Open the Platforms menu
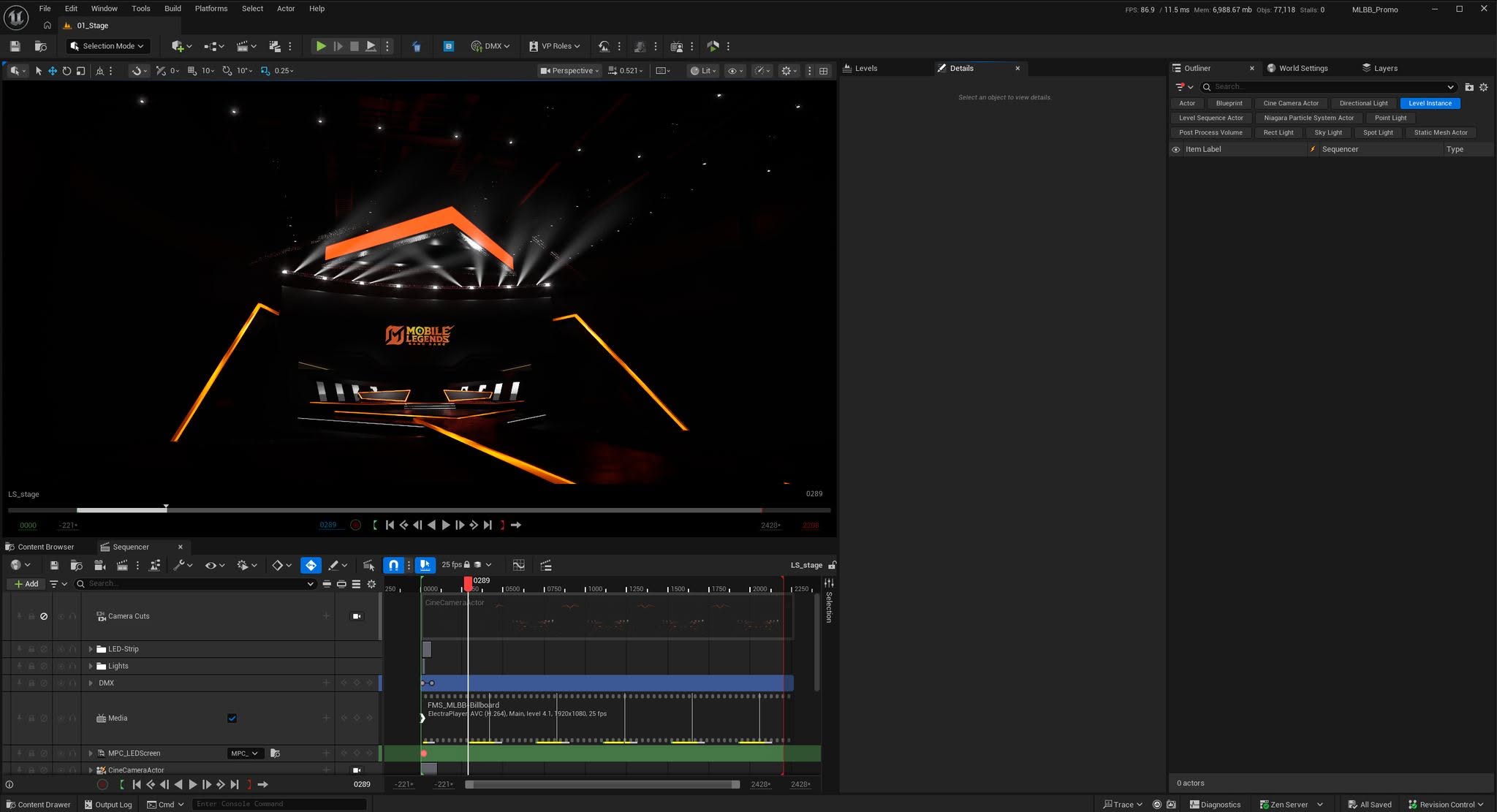The height and width of the screenshot is (812, 1497). [211, 9]
